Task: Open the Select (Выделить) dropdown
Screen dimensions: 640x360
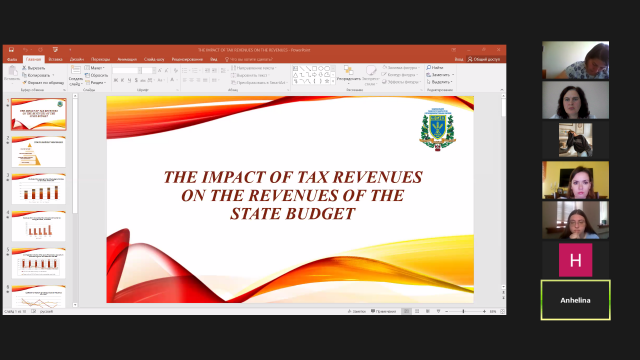Action: point(440,82)
